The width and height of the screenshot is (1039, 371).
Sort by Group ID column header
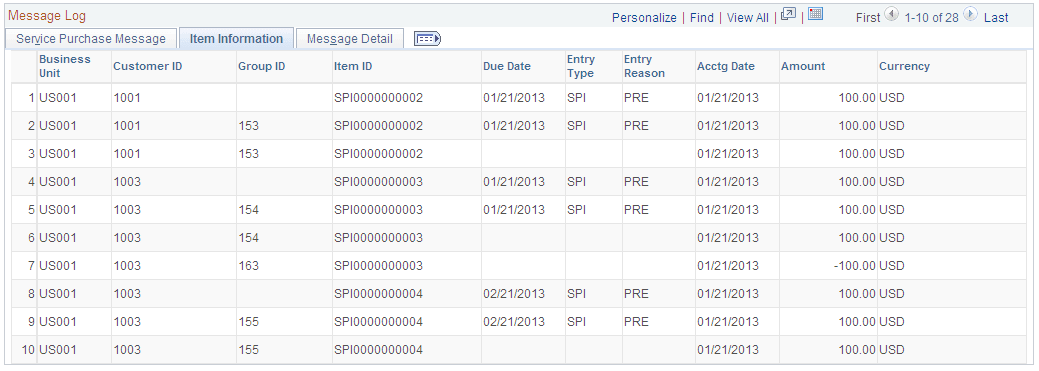pyautogui.click(x=262, y=66)
